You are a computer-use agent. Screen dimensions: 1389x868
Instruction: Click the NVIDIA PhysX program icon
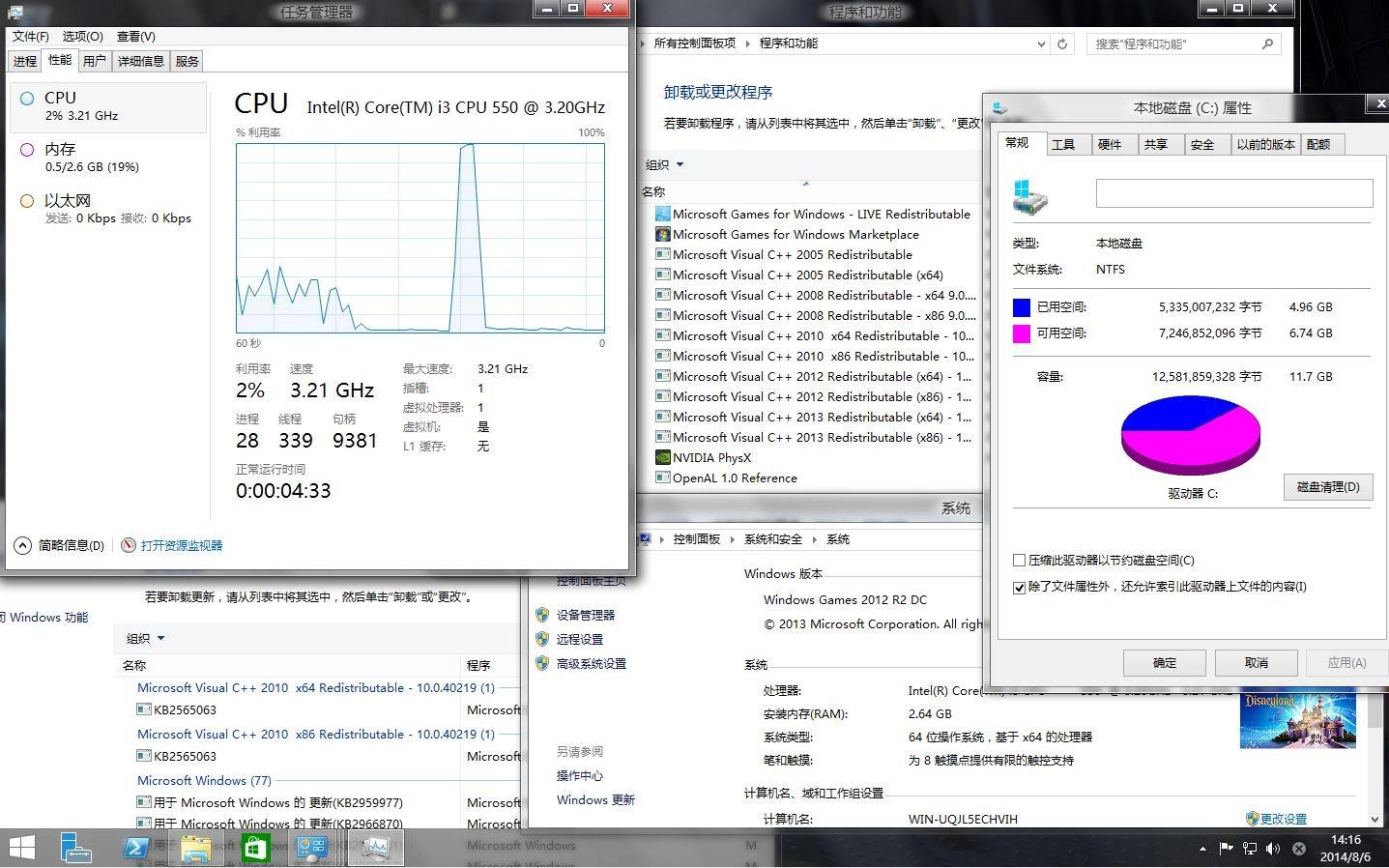coord(662,457)
